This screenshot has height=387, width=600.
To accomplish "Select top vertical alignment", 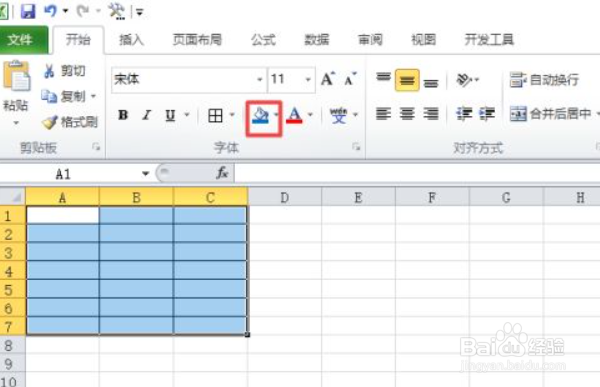I will [383, 78].
